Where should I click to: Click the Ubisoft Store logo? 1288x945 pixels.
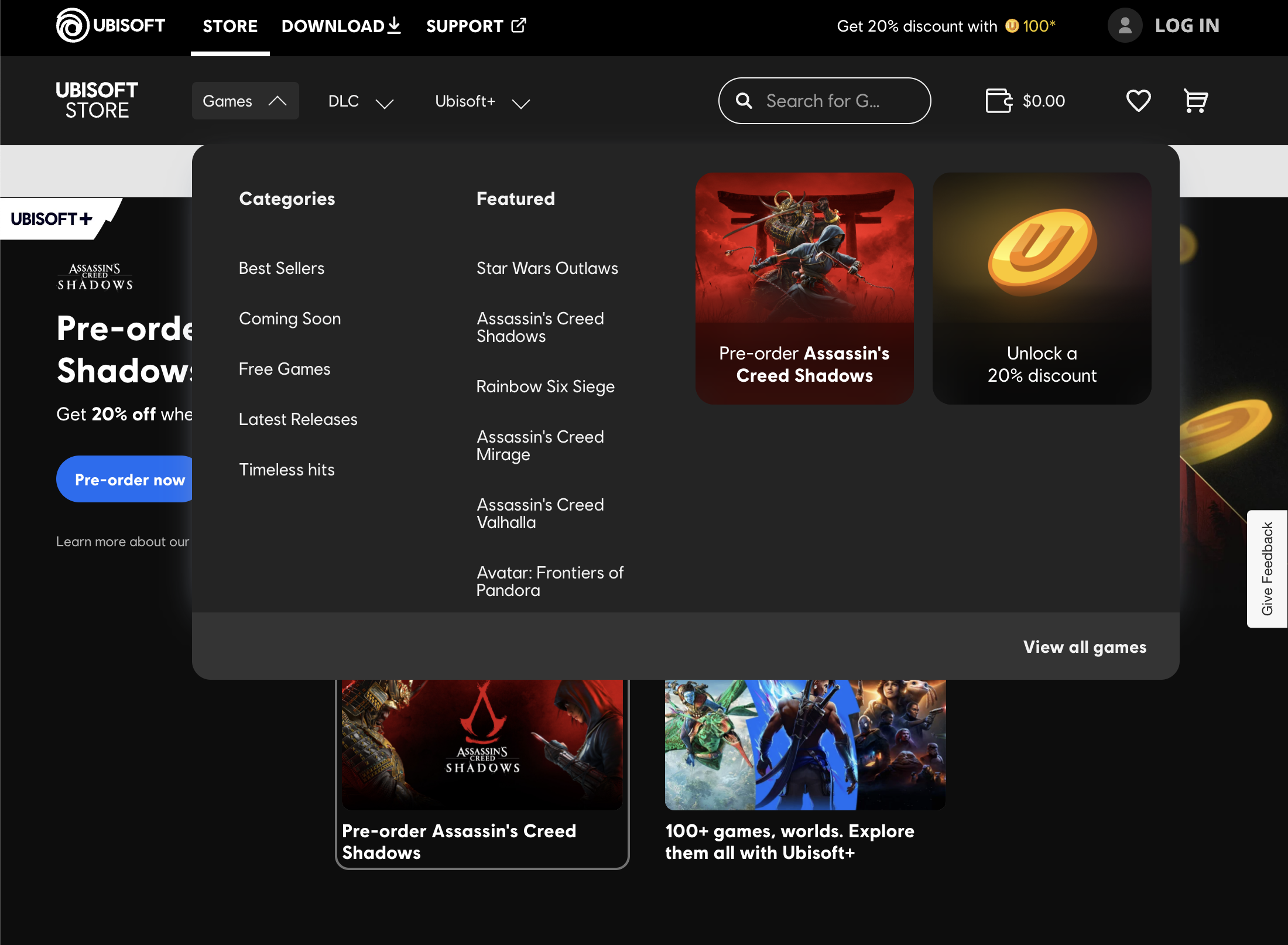(96, 100)
